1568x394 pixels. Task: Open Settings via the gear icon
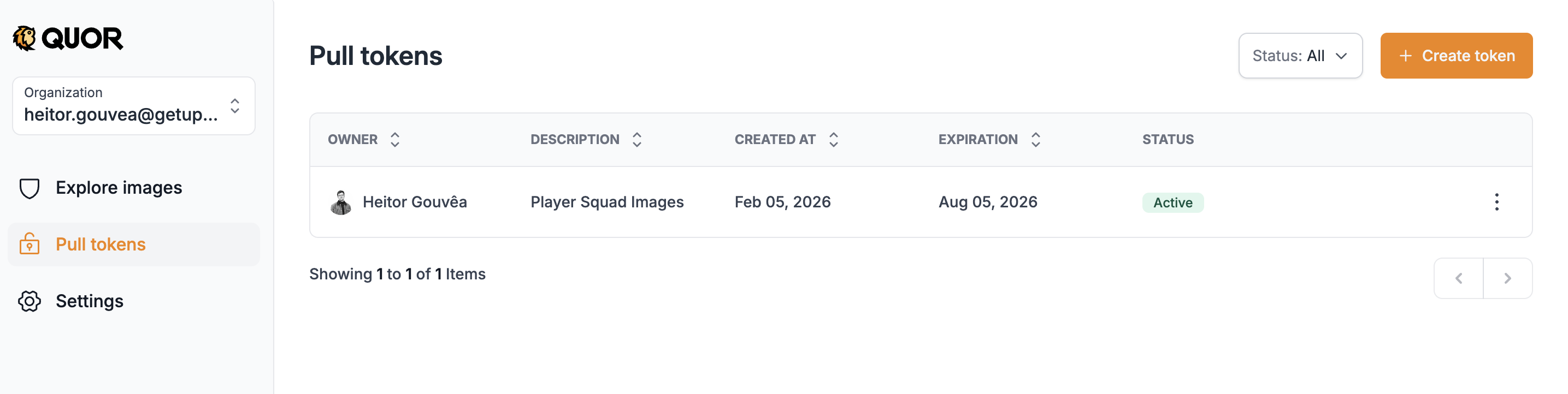30,300
